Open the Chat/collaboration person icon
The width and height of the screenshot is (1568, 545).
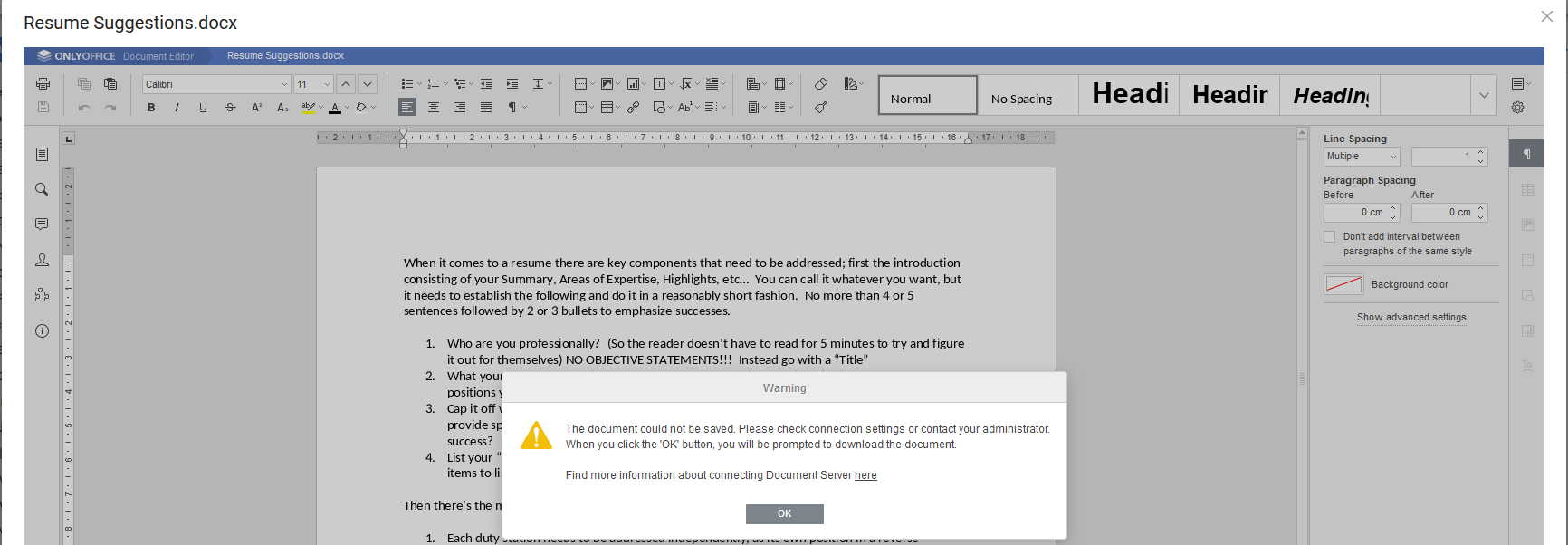pos(42,260)
